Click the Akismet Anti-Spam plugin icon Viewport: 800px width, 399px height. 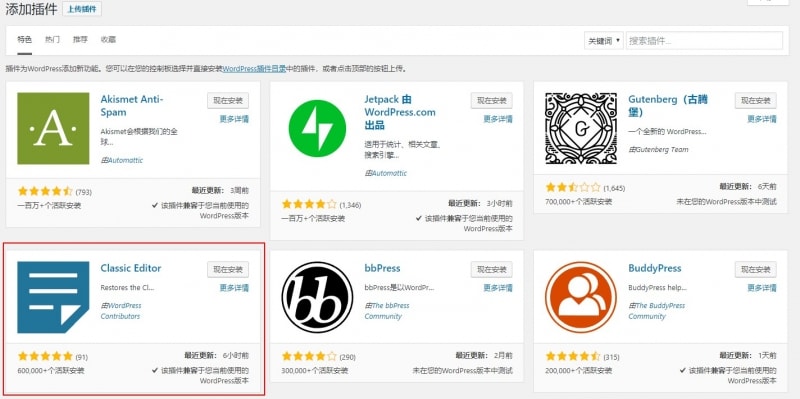point(53,129)
